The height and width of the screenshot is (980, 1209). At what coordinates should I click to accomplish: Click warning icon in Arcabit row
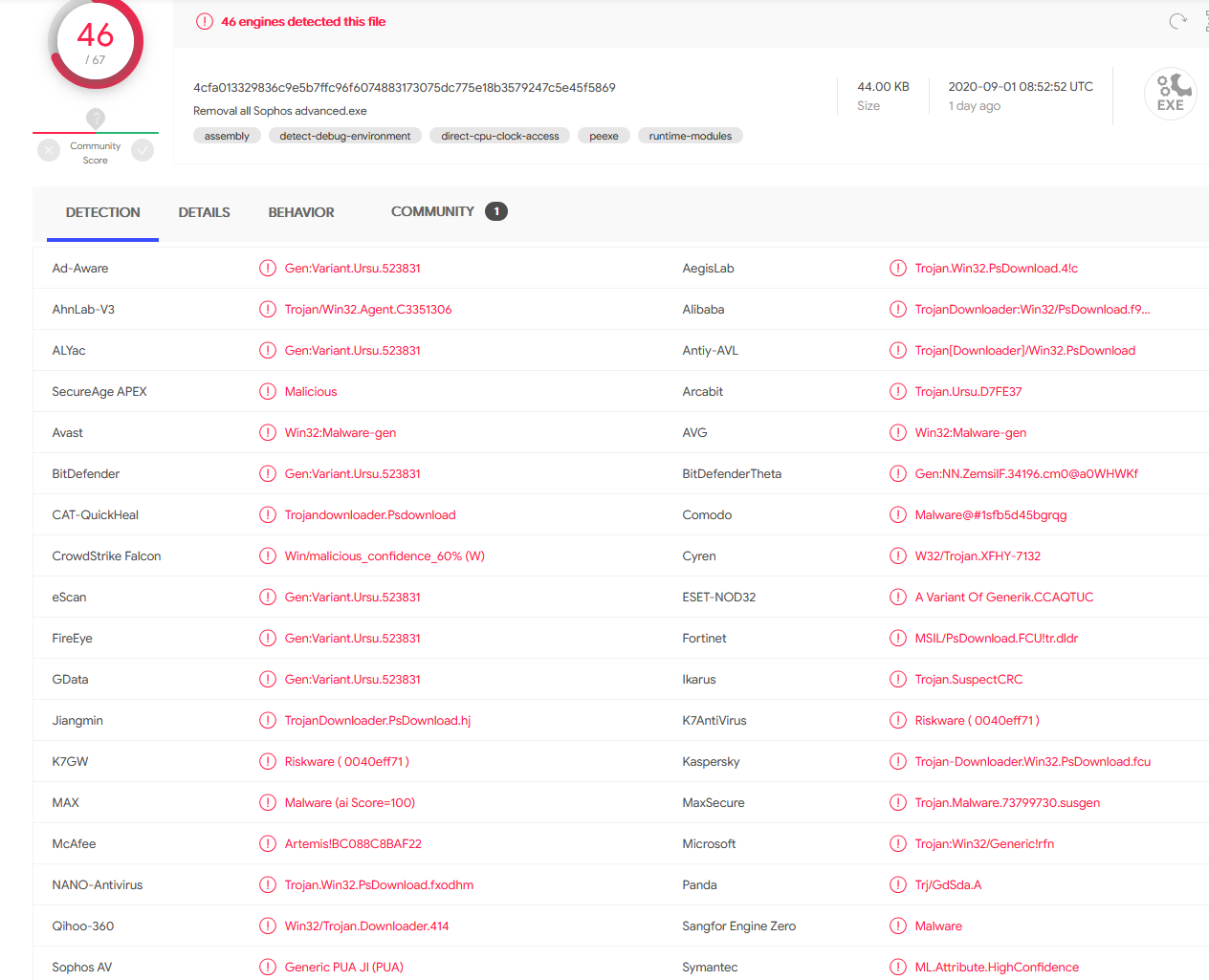tap(898, 391)
